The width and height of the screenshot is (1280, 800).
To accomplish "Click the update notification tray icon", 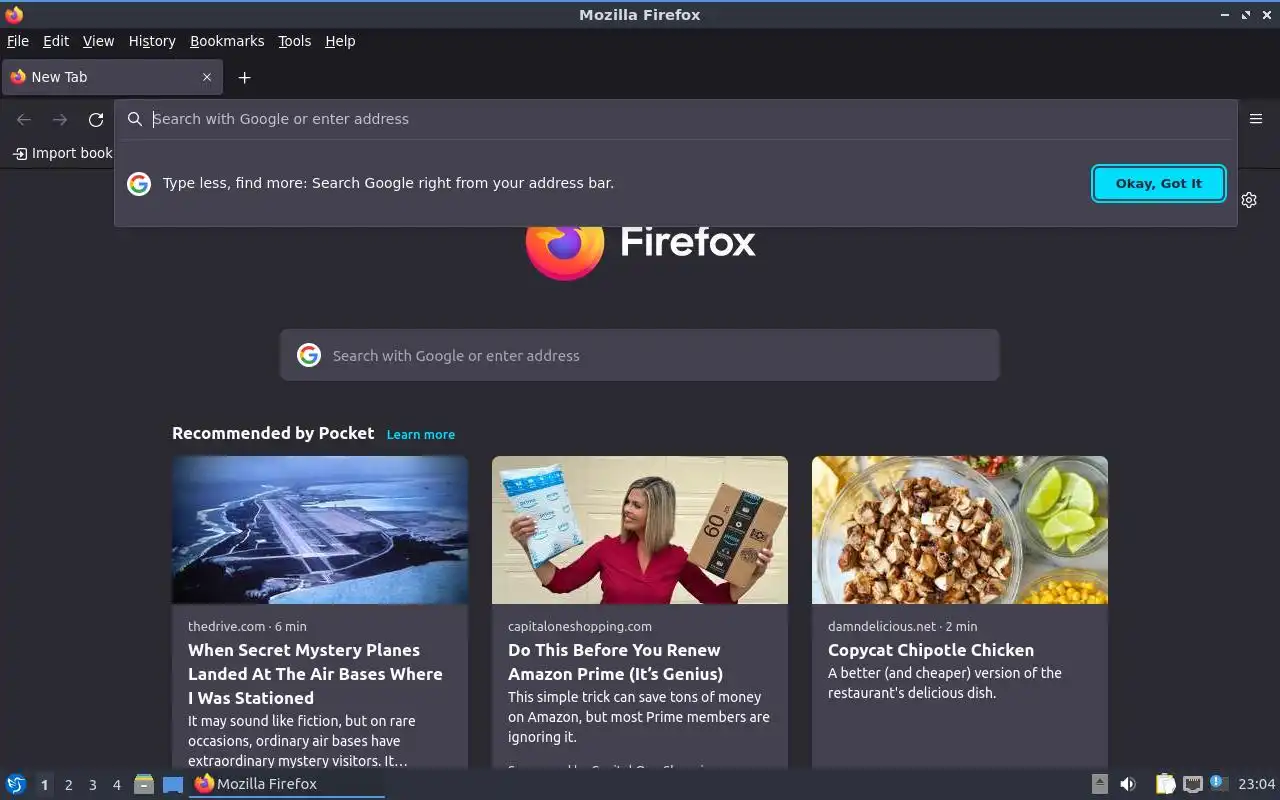I will click(1218, 783).
